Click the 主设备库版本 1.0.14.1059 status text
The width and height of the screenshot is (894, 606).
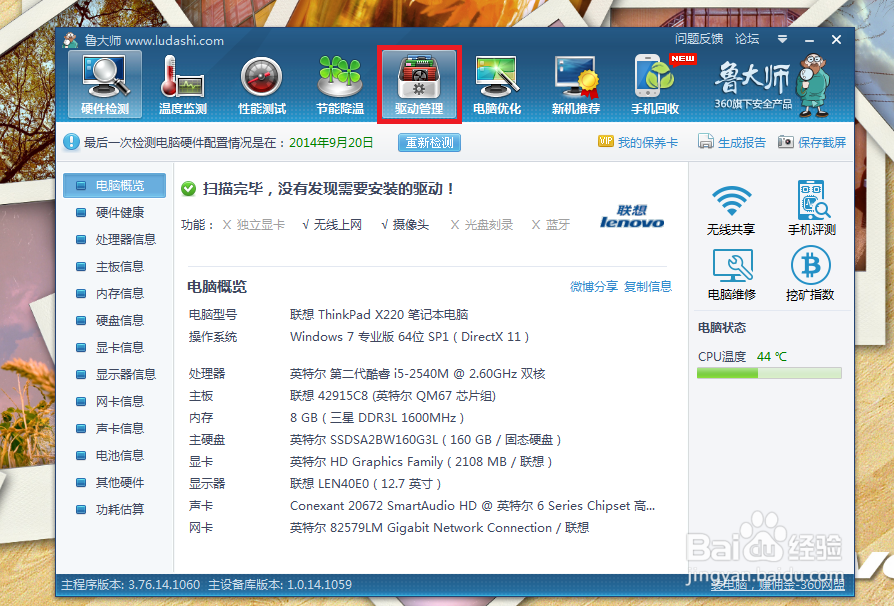280,584
